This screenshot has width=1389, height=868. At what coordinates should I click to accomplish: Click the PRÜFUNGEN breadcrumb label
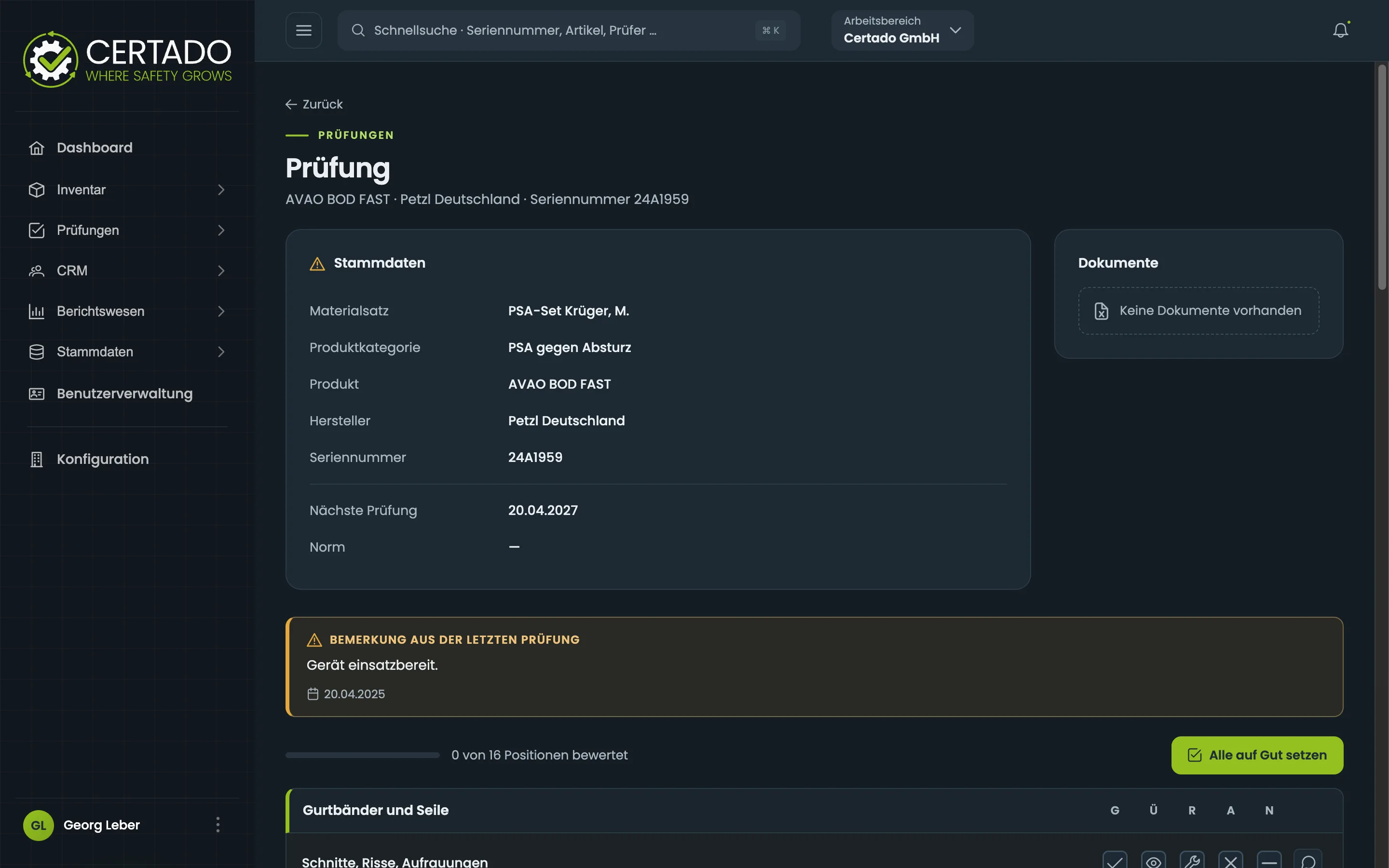point(356,136)
